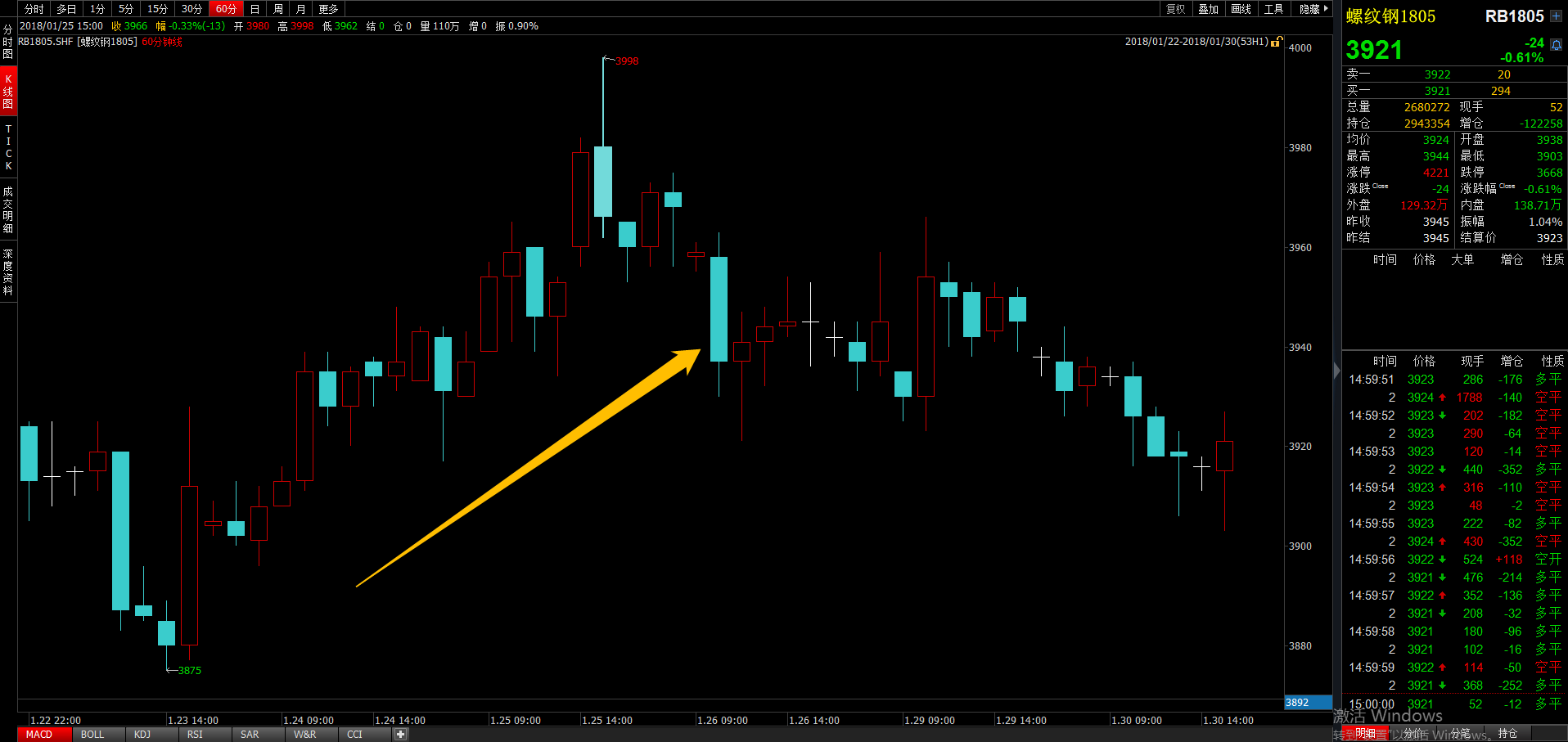Open the K线图 side tab
Image resolution: width=1568 pixels, height=742 pixels.
[8, 92]
